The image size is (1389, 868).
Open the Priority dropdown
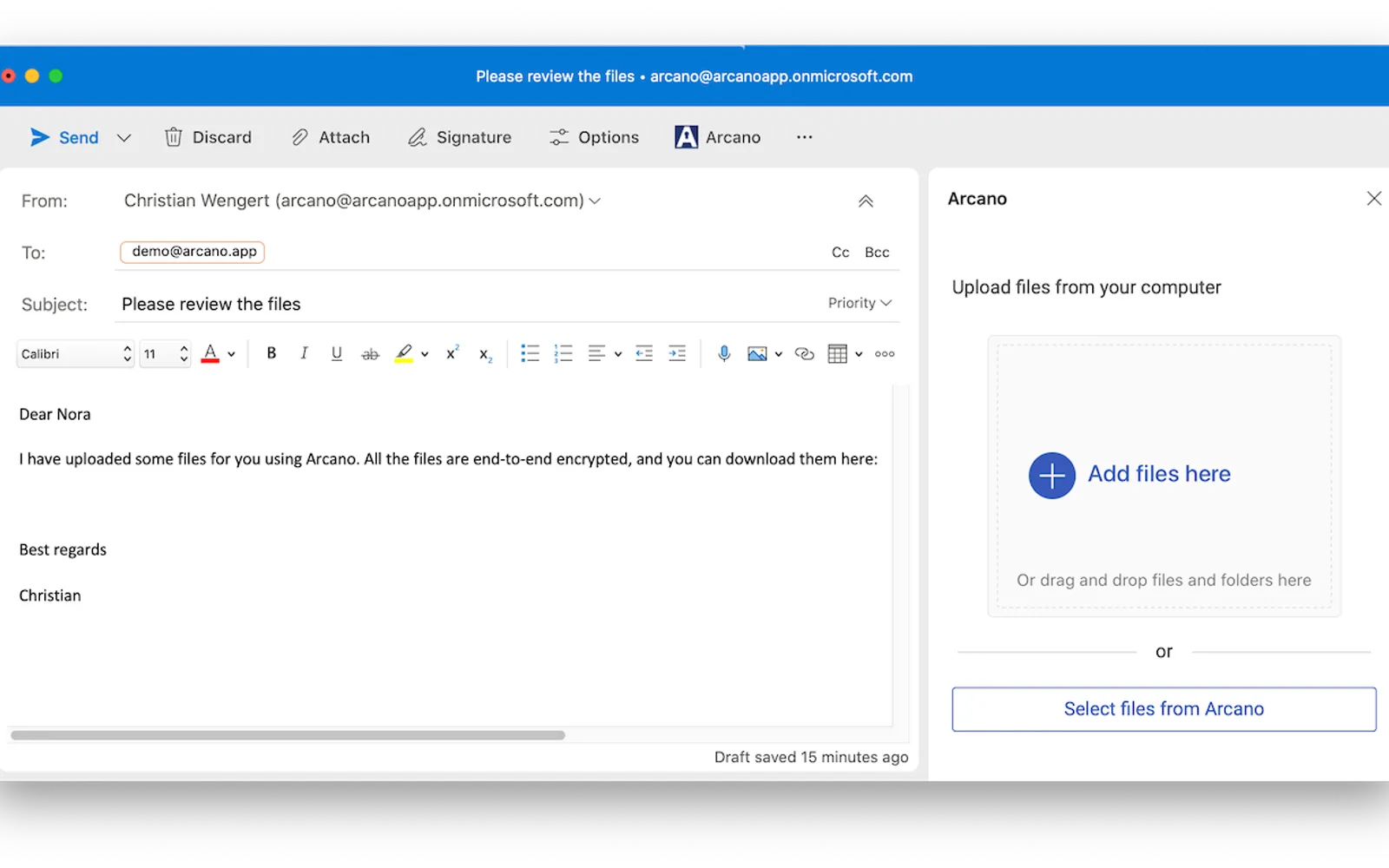859,303
